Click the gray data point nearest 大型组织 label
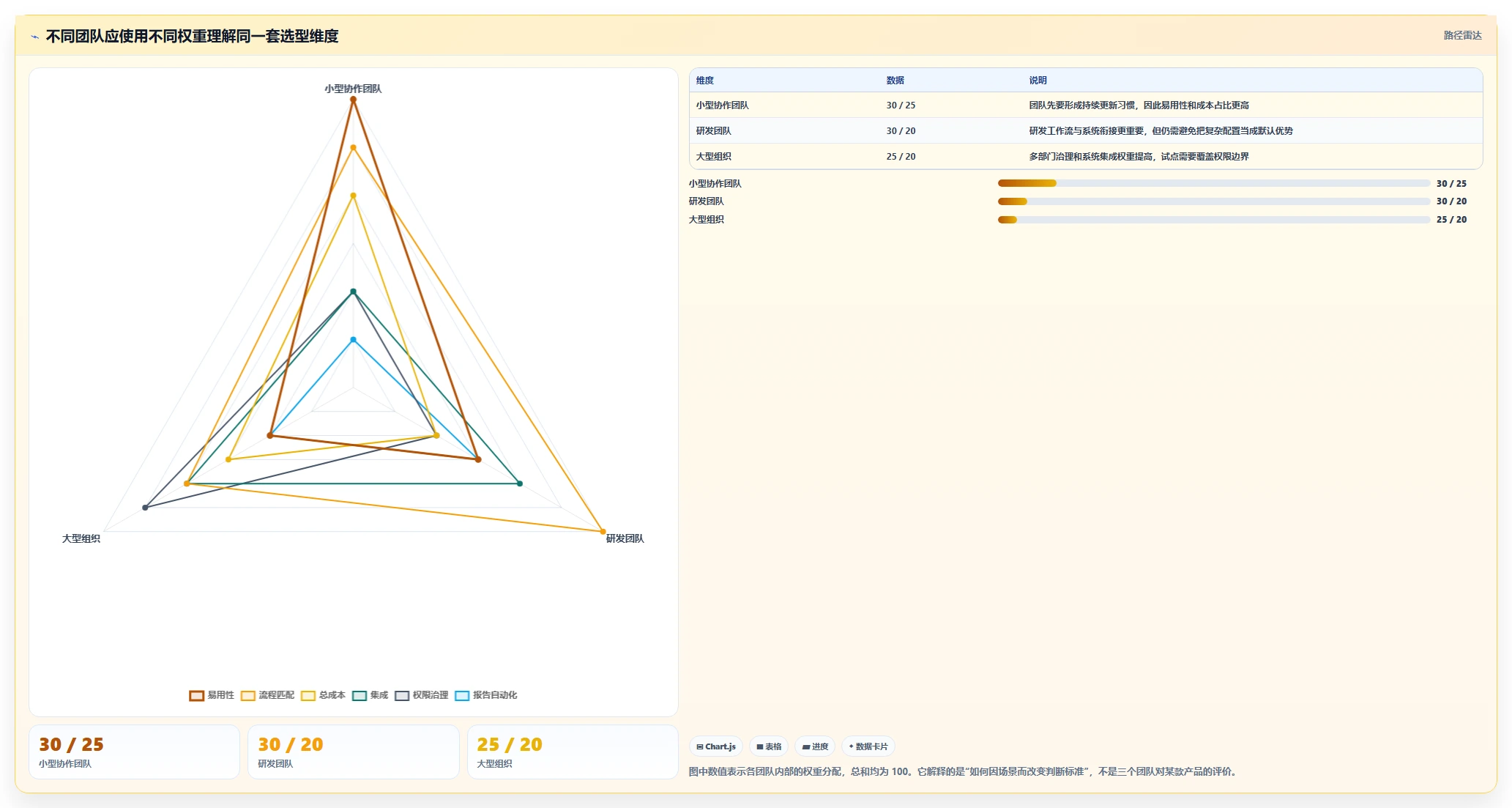The width and height of the screenshot is (1512, 808). [x=145, y=508]
